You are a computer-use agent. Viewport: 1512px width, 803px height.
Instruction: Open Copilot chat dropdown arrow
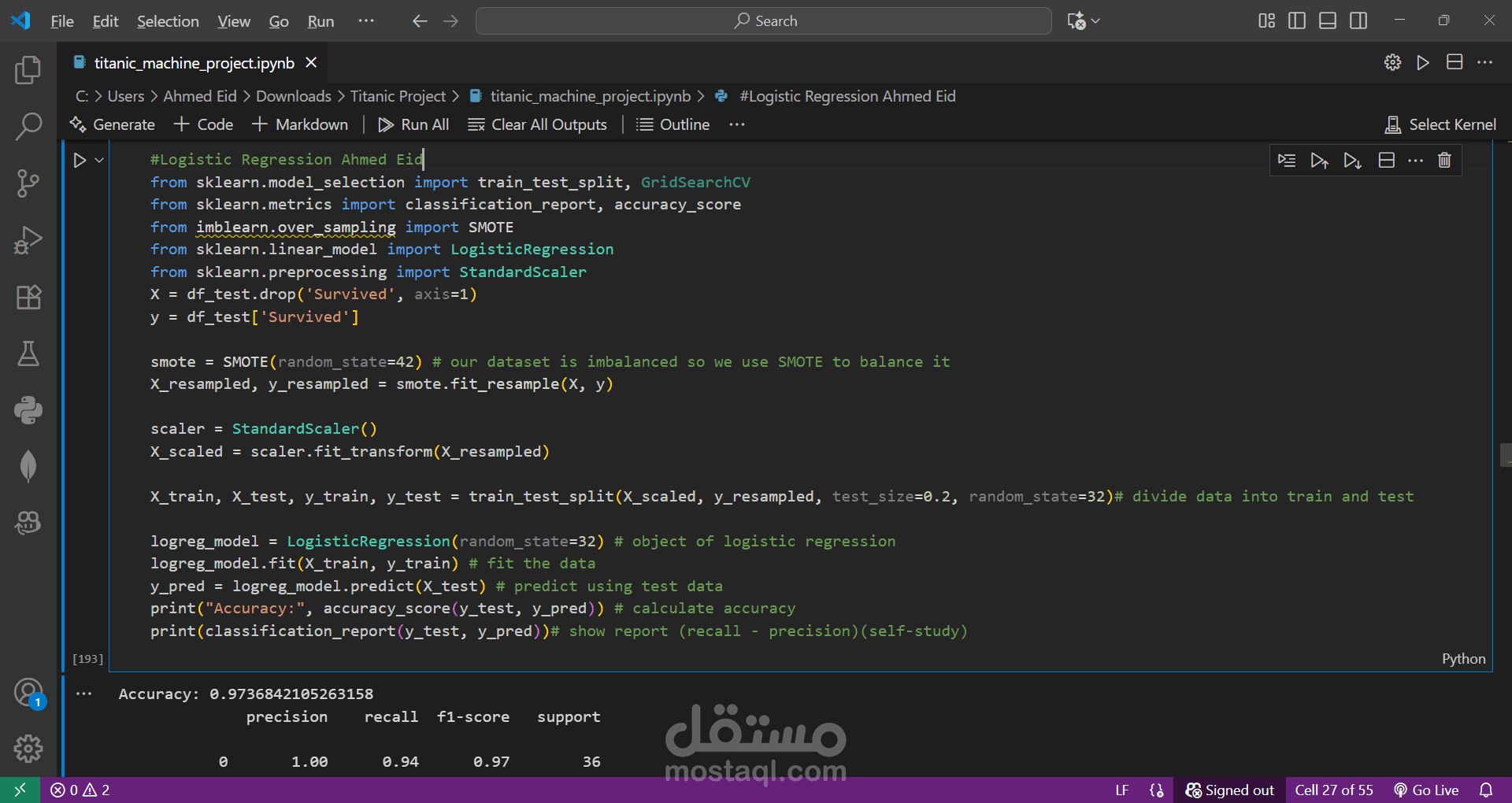[1095, 21]
